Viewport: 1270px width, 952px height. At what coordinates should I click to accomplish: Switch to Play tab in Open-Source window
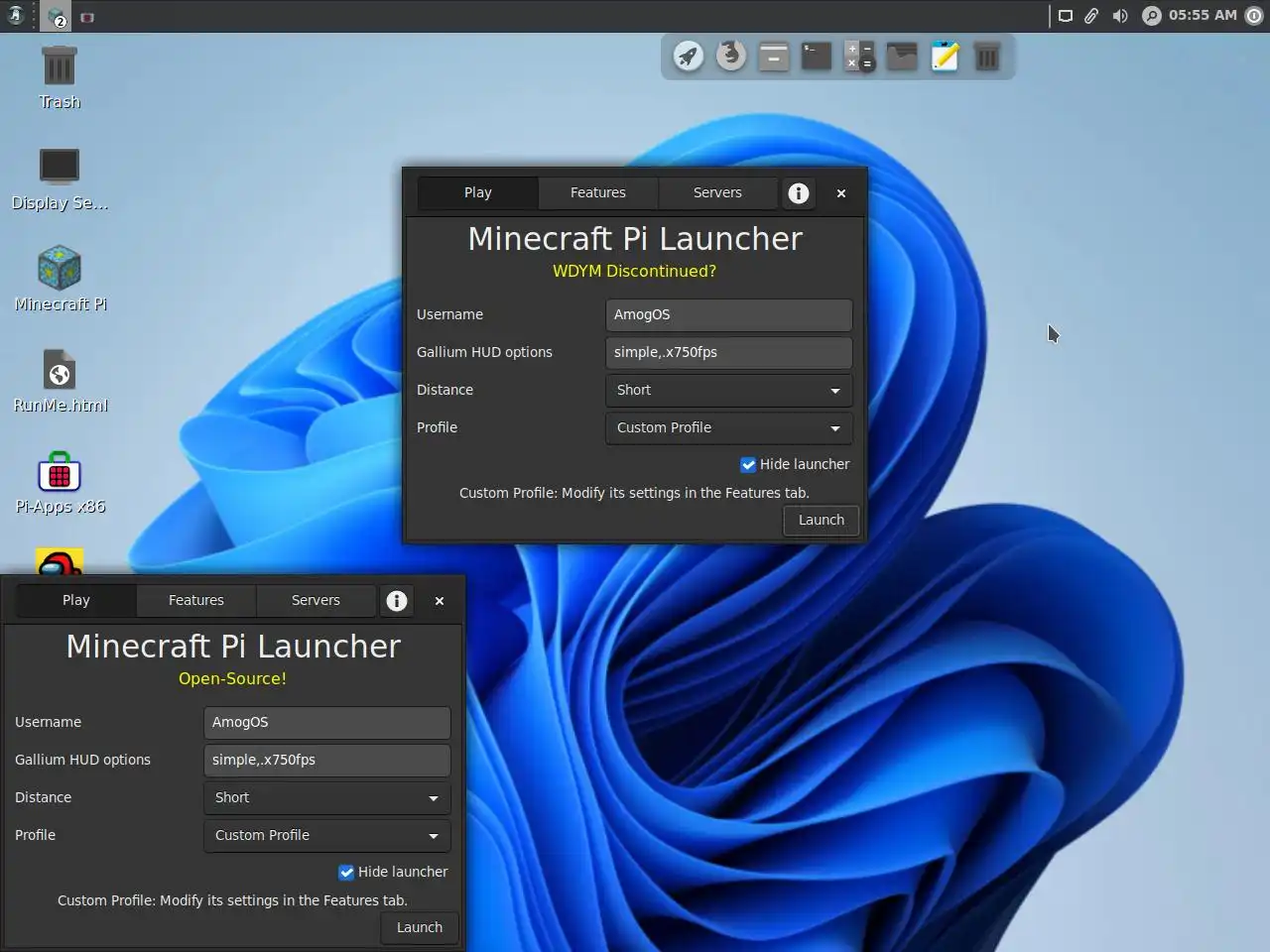point(75,601)
